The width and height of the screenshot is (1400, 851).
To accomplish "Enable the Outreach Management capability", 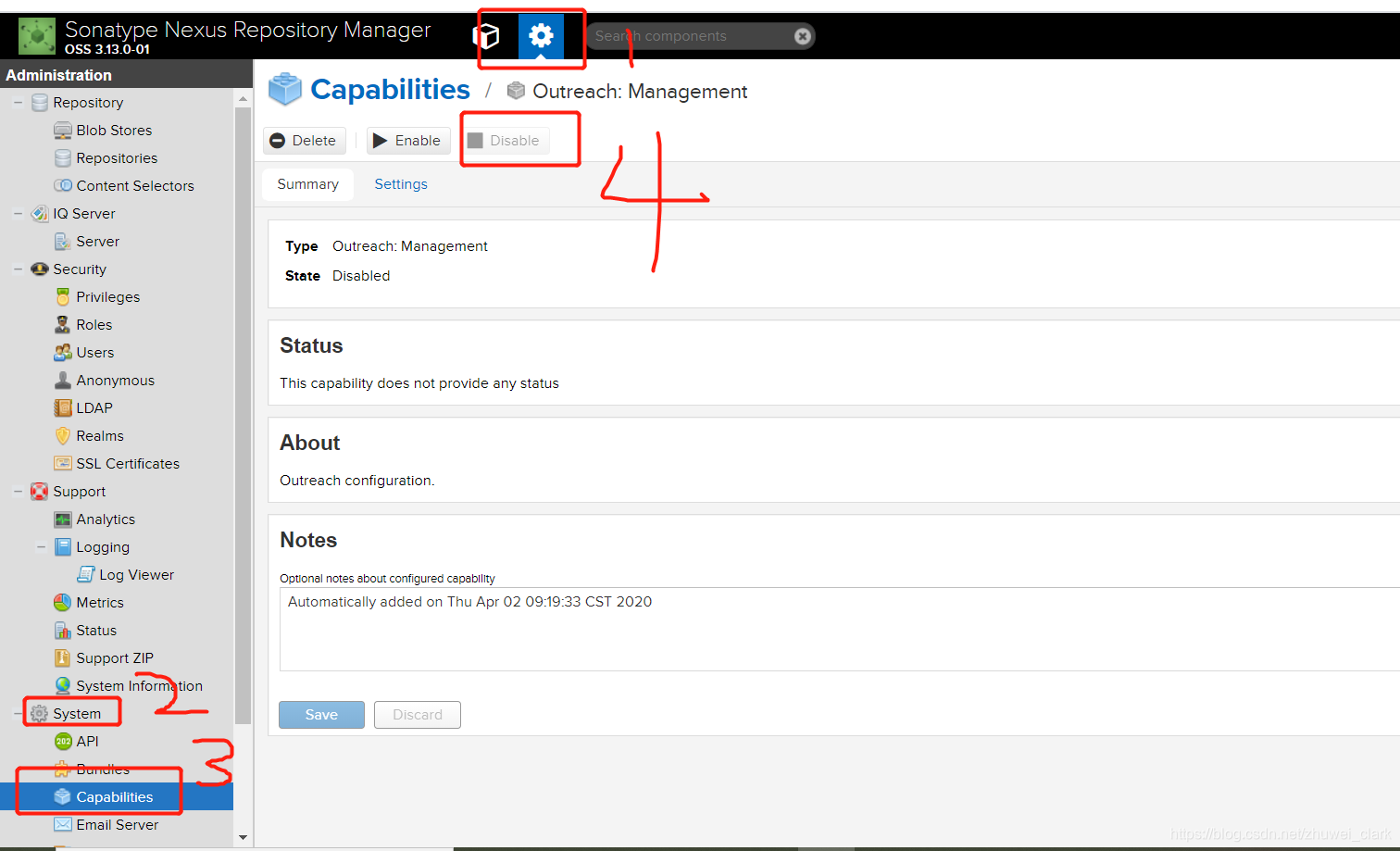I will point(407,140).
